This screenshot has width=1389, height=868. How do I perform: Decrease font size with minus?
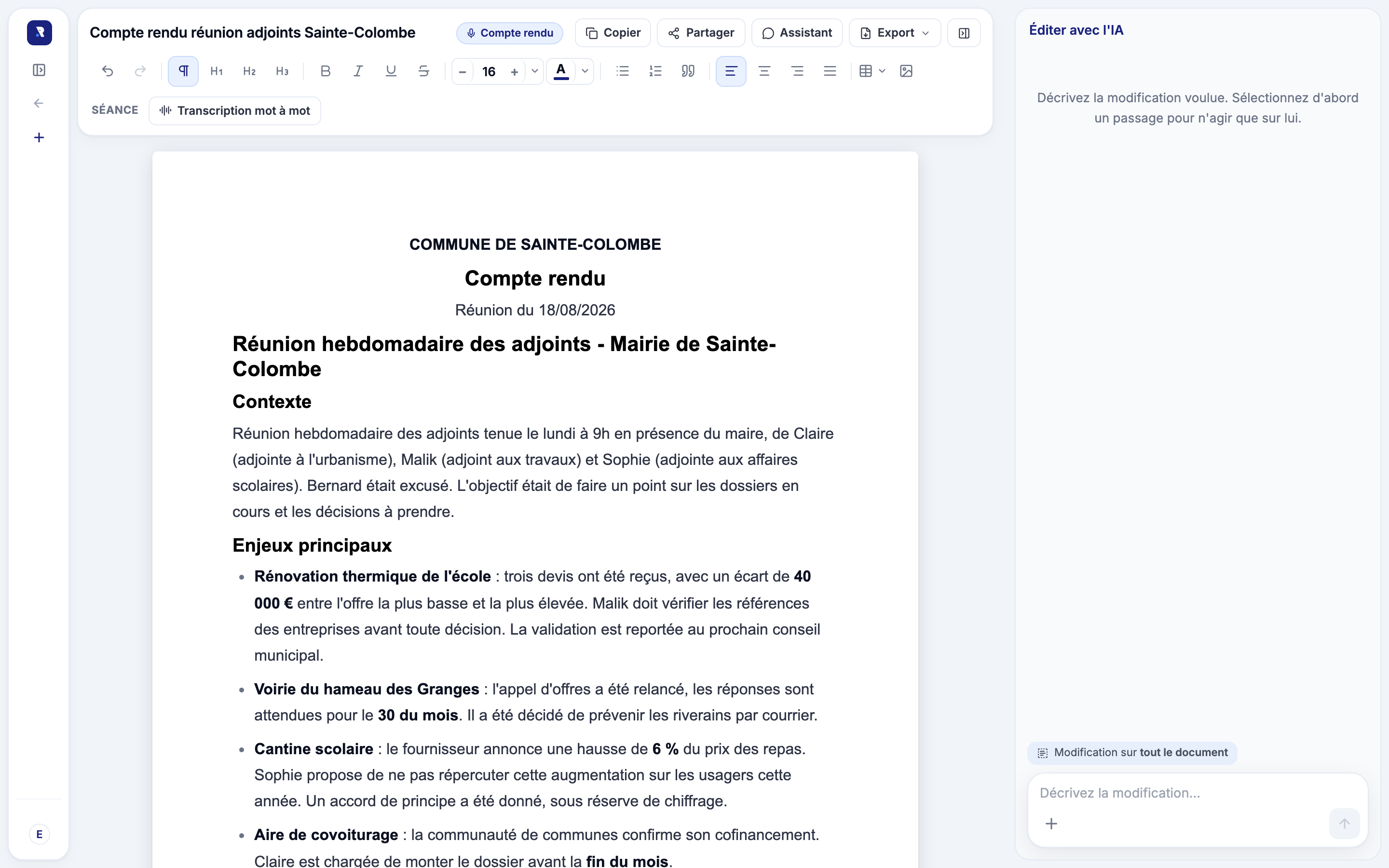point(463,72)
